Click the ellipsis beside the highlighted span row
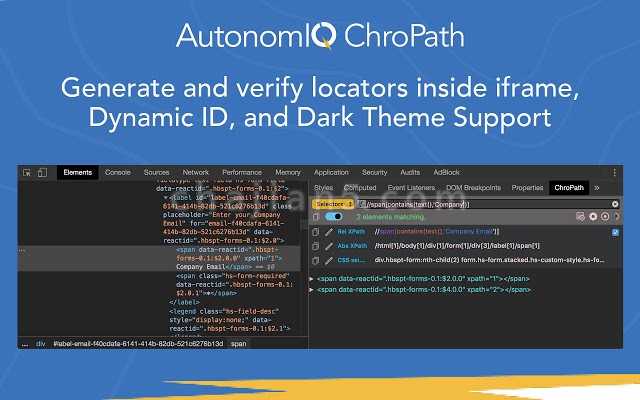Image resolution: width=640 pixels, height=400 pixels. click(22, 250)
